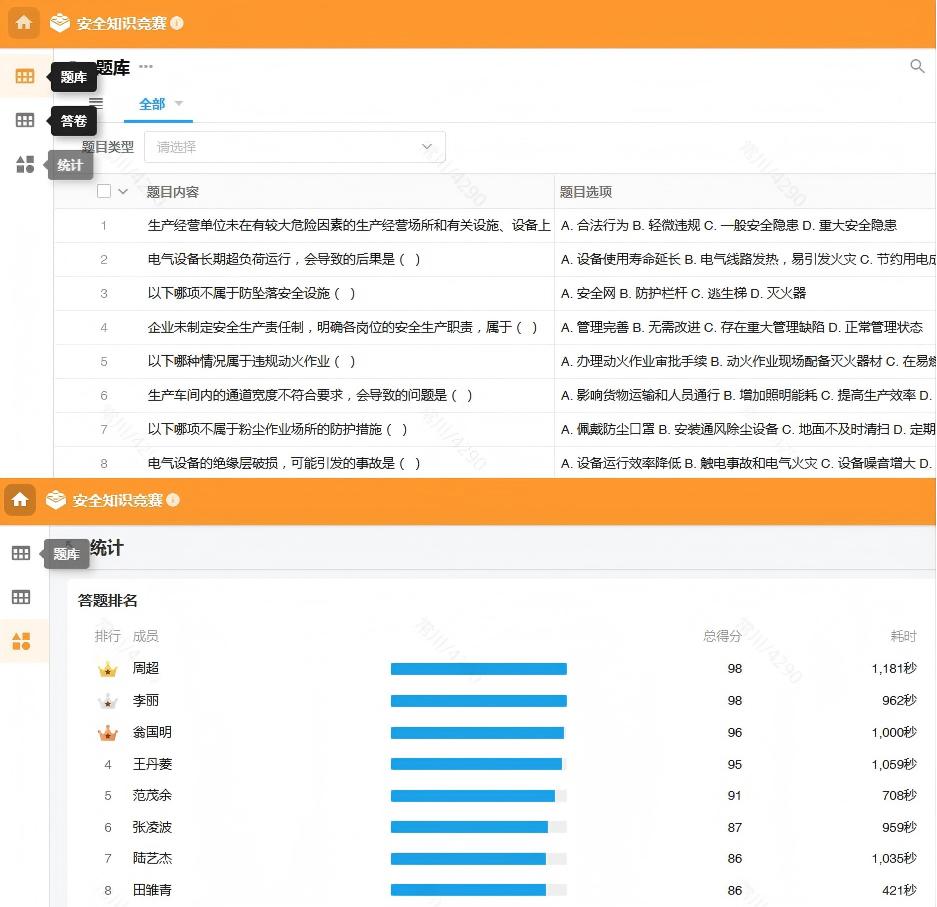Click member name 王丹萎 in ranking
Screen dimensions: 937x907
click(152, 764)
